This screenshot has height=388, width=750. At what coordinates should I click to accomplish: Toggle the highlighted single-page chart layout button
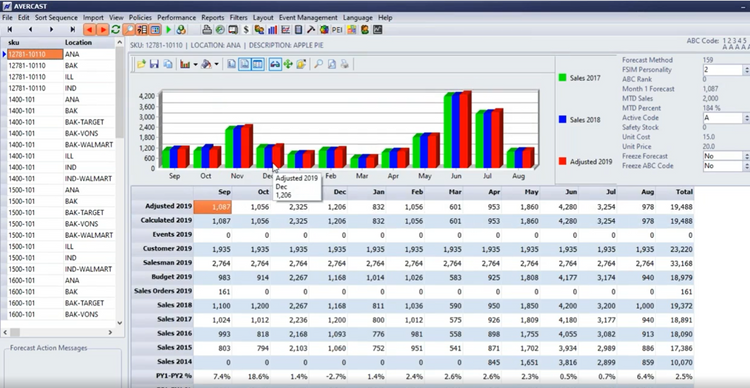(245, 64)
